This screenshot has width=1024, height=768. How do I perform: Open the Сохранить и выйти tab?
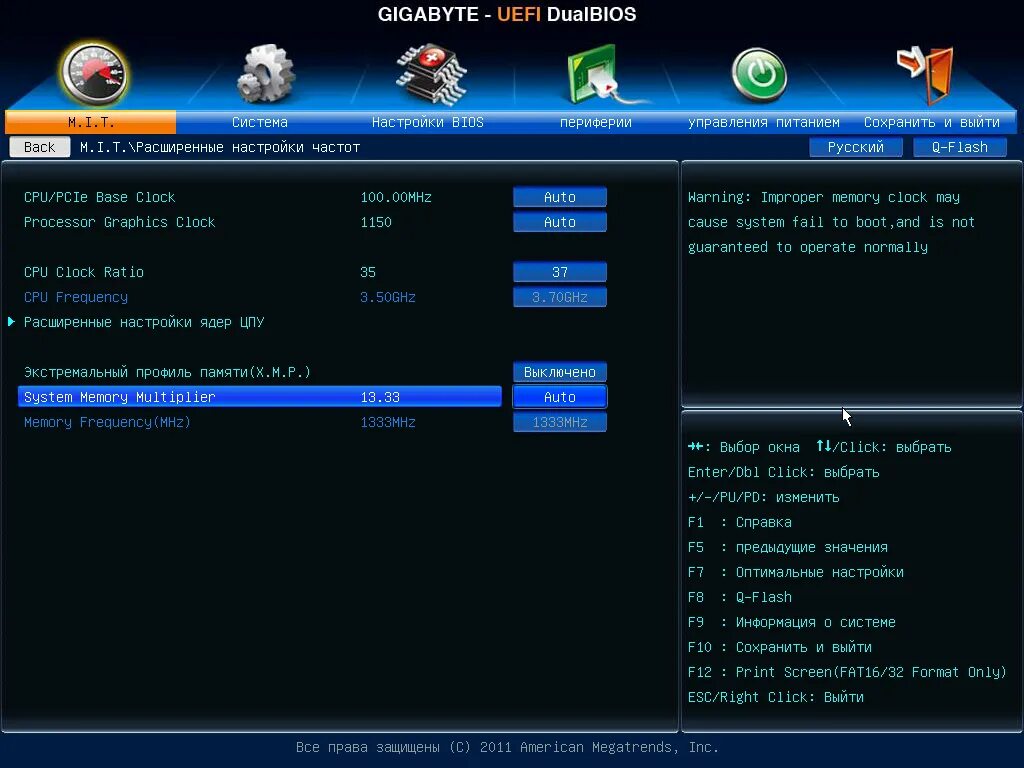pos(931,122)
